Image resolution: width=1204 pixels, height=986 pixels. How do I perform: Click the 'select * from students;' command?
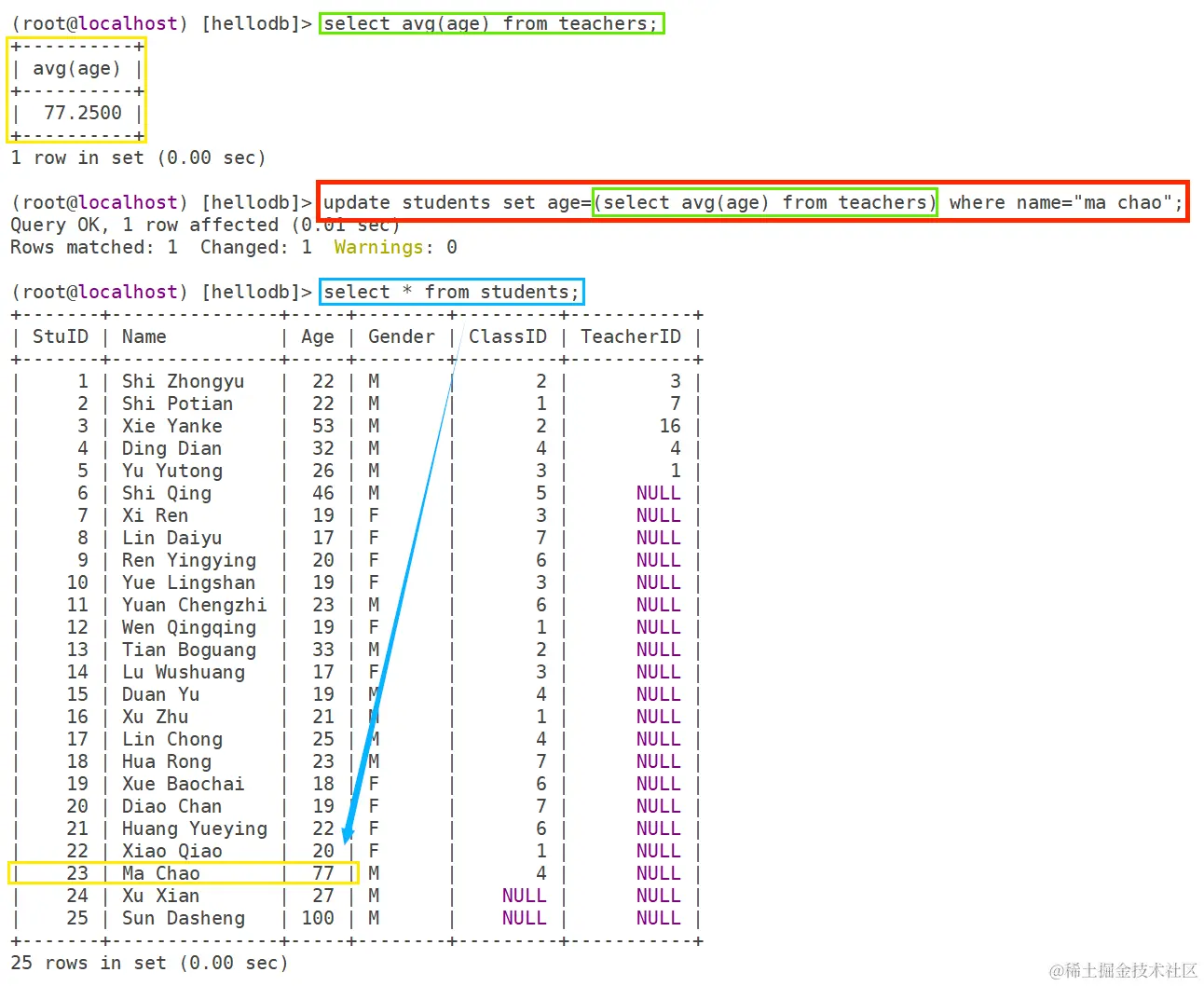[x=452, y=292]
